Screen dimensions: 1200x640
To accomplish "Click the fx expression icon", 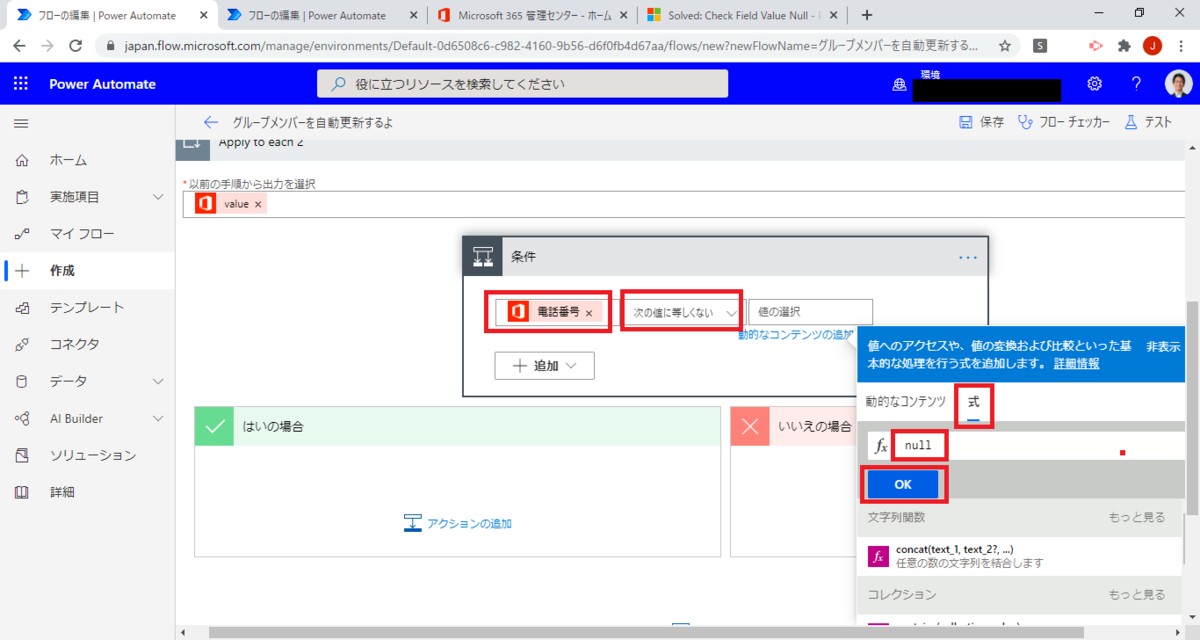I will (881, 447).
